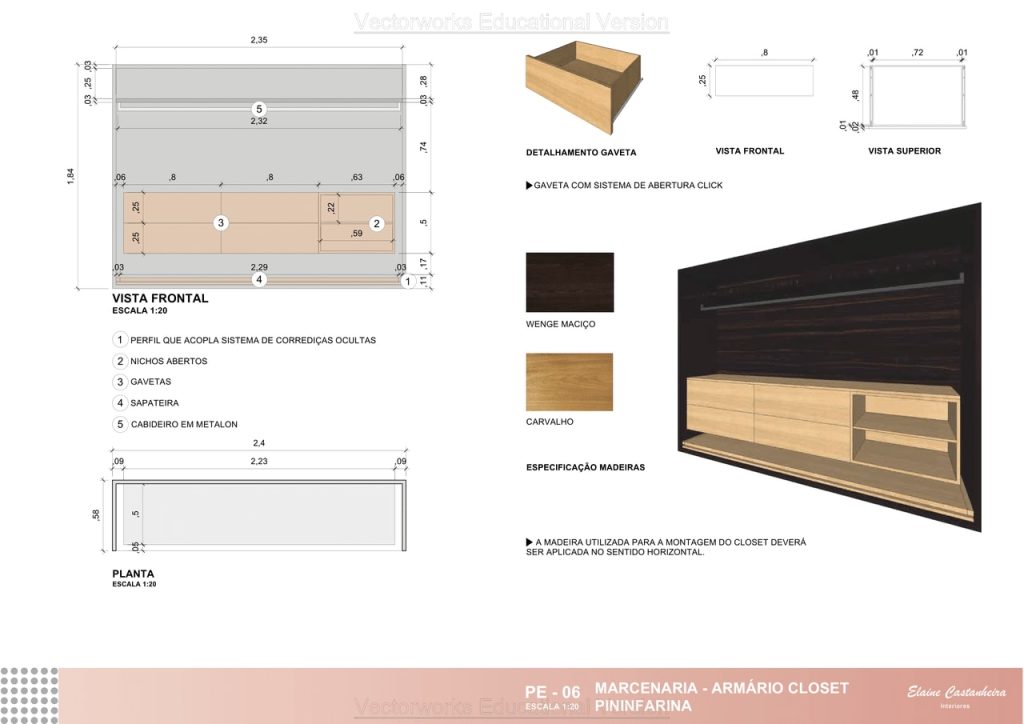Click the ',48' depth dimension in drawer top view

pos(855,95)
